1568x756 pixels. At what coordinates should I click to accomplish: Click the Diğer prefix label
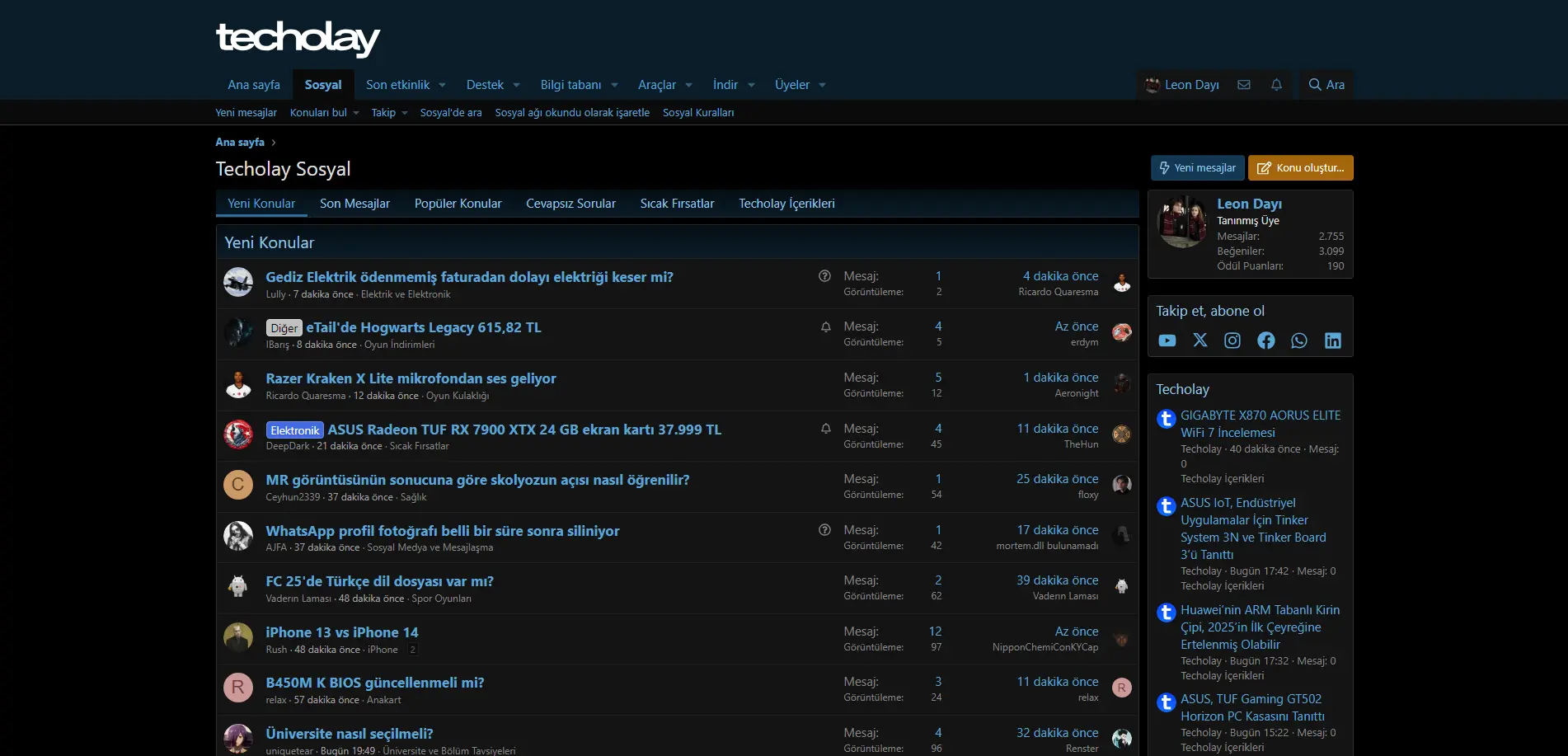click(284, 328)
